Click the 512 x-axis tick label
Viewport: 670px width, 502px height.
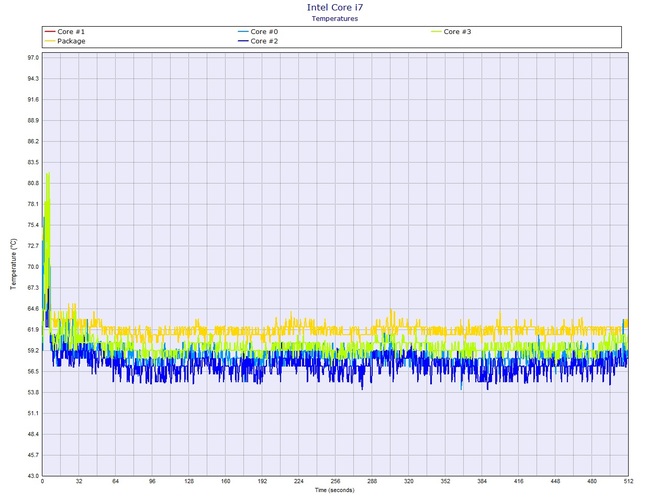[628, 481]
